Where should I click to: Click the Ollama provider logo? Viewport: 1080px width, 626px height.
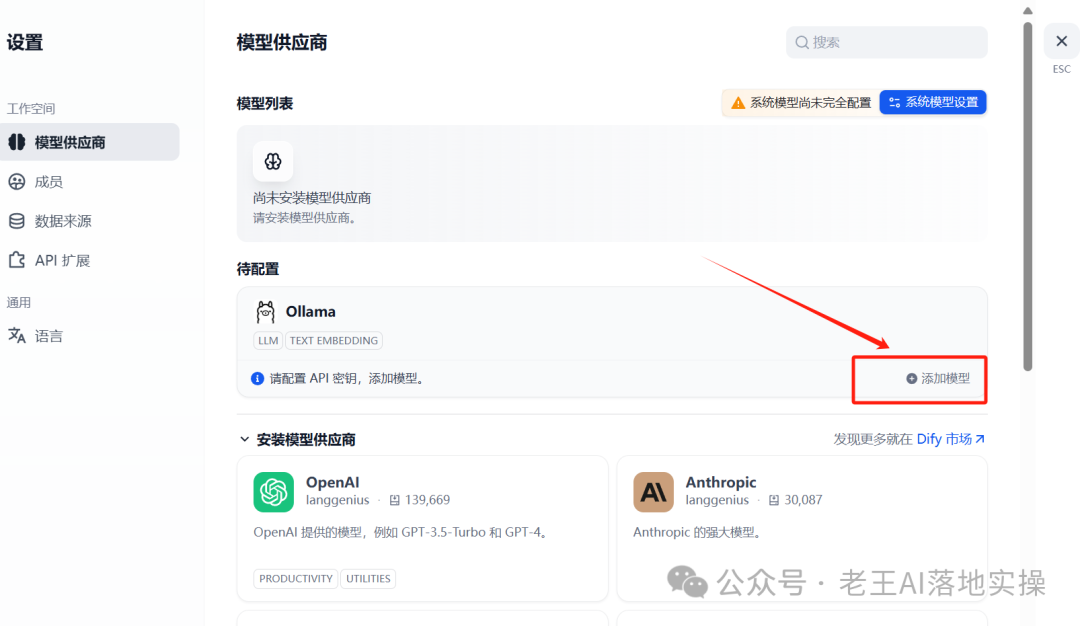(x=265, y=311)
